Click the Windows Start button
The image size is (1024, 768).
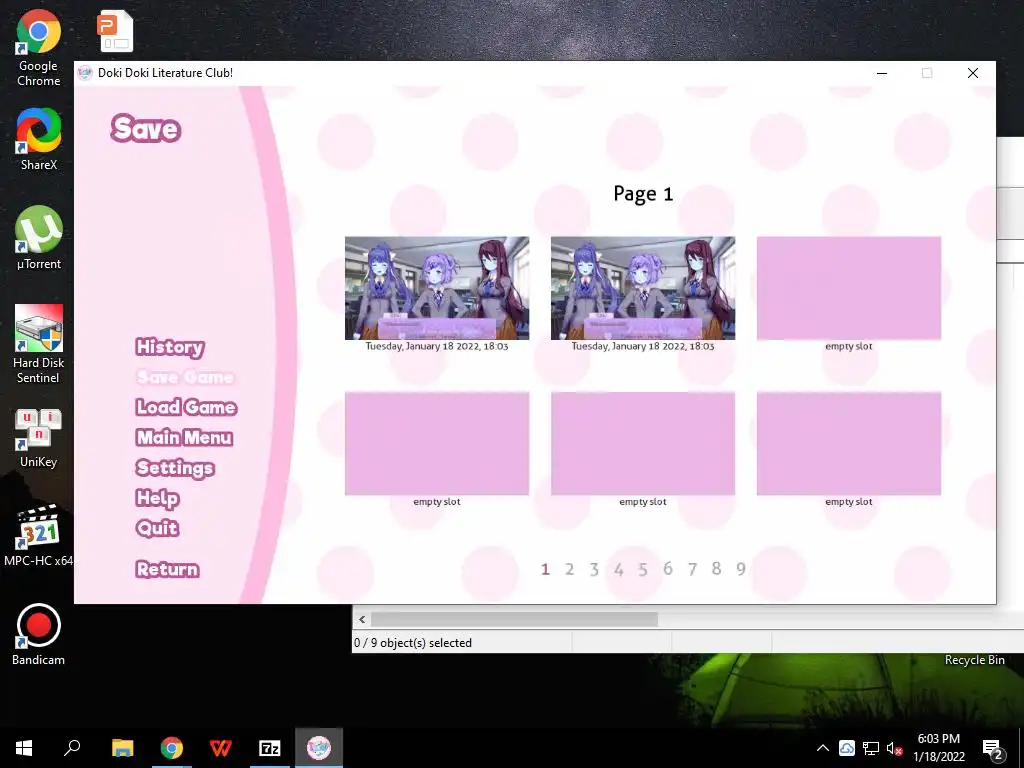[24, 748]
